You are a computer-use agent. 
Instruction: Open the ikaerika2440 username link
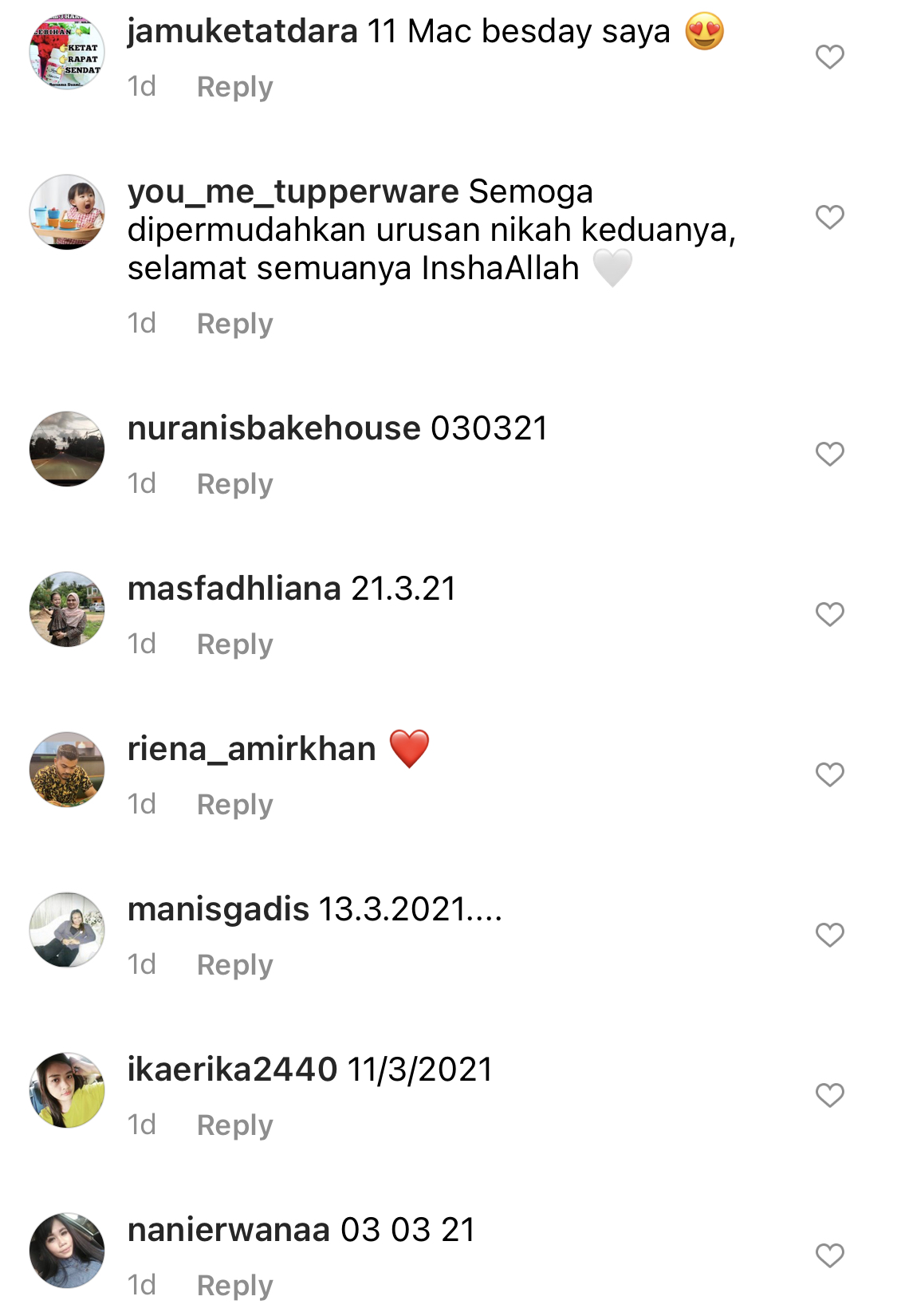[232, 1070]
